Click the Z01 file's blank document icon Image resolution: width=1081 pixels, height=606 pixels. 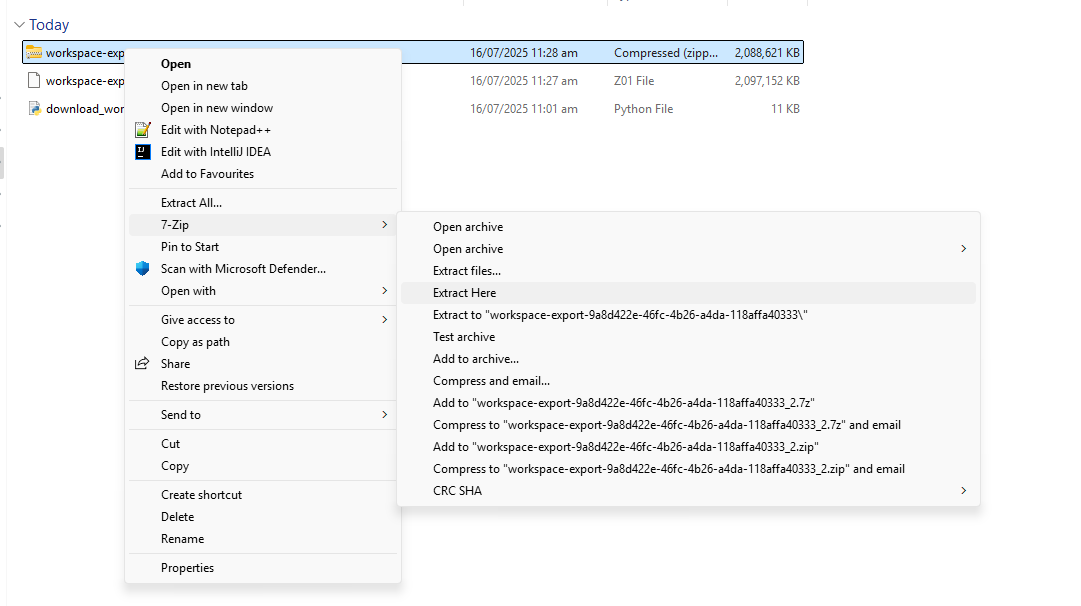(34, 80)
